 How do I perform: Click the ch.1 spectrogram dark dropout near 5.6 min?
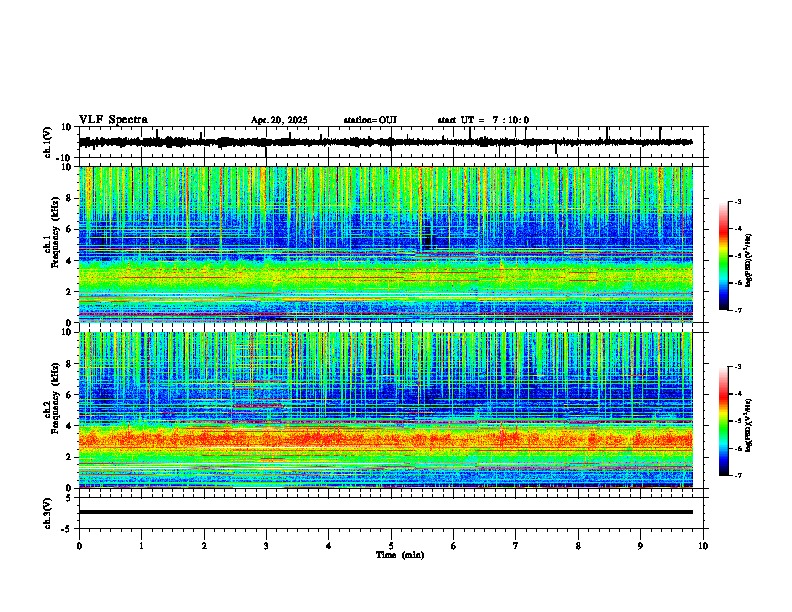pyautogui.click(x=427, y=235)
